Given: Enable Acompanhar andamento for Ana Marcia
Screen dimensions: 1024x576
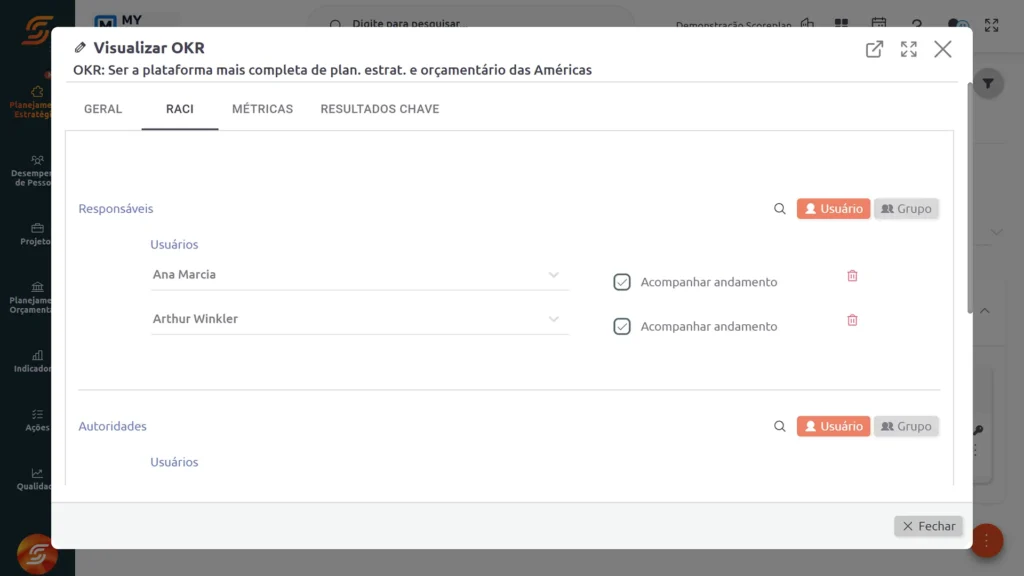Looking at the screenshot, I should 622,282.
